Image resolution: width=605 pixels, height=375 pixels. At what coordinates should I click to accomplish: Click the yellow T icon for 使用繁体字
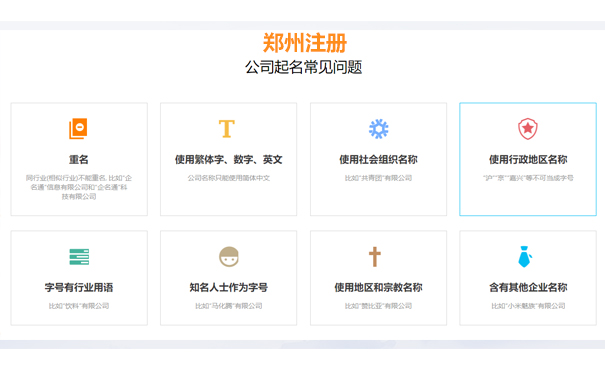[227, 128]
